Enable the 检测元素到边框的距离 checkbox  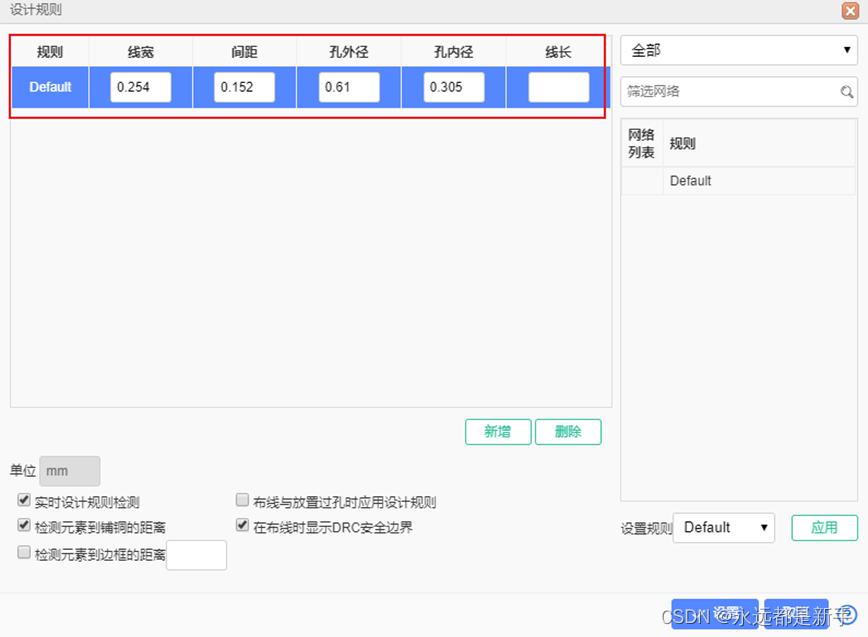pos(23,551)
